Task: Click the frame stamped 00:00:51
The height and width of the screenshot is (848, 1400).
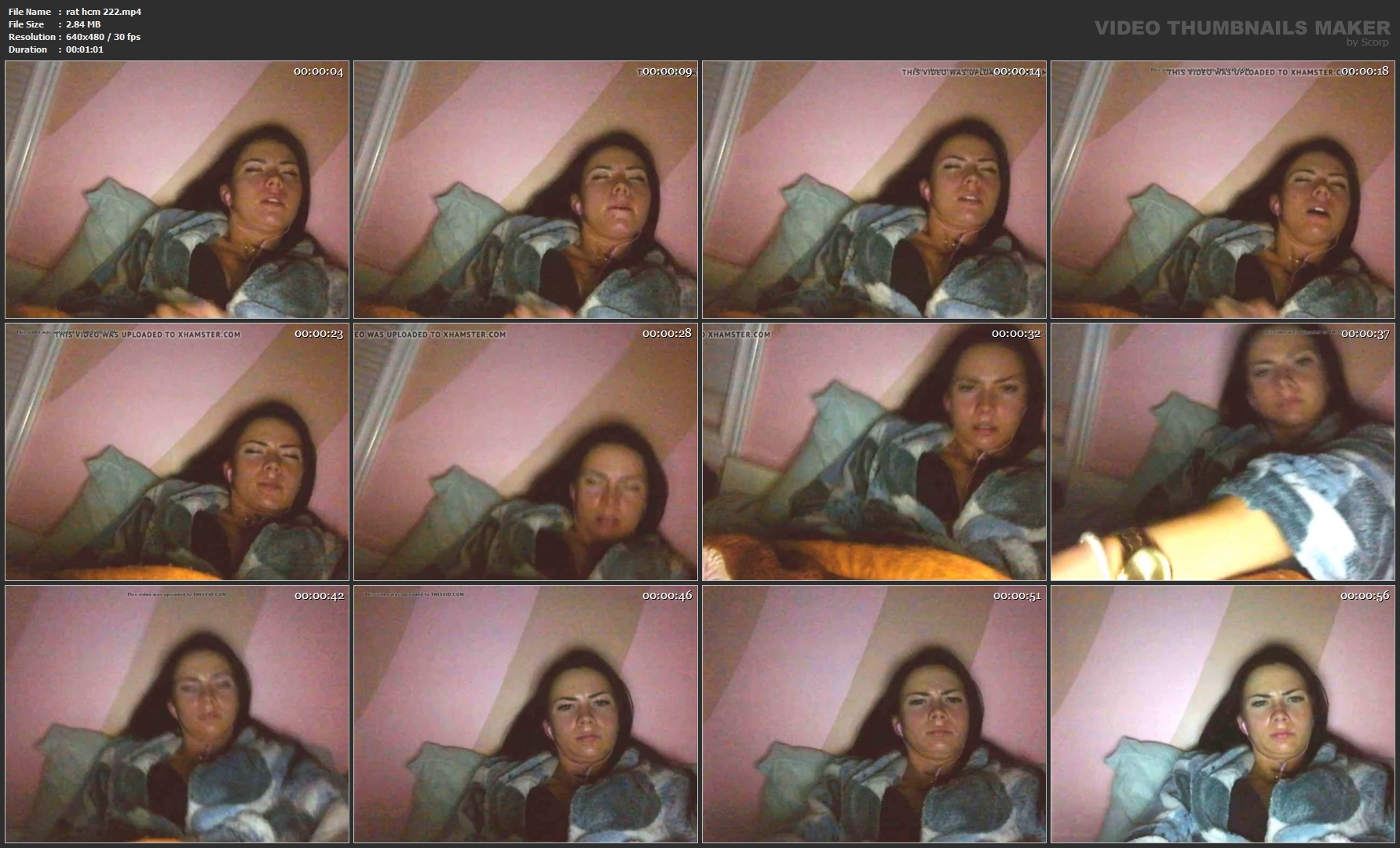Action: click(874, 714)
